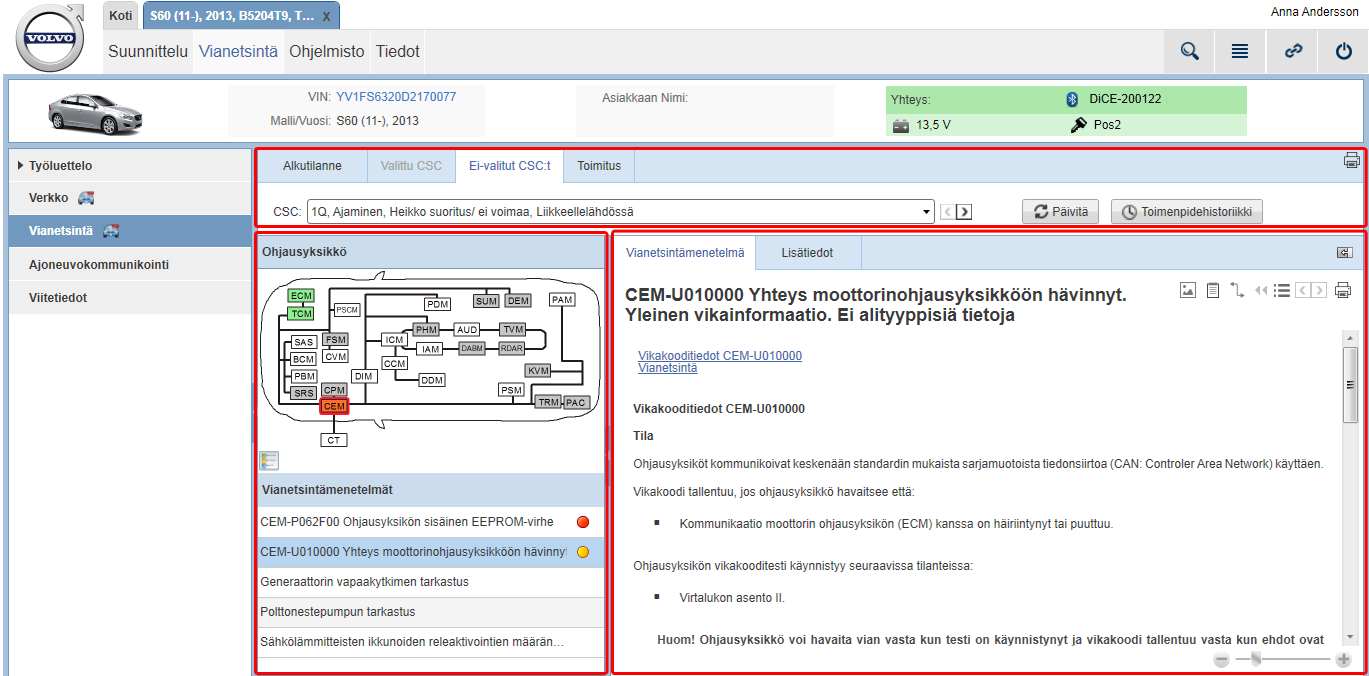Select the SRS unit in the diagram
Viewport: 1369px width, 676px height.
point(304,393)
